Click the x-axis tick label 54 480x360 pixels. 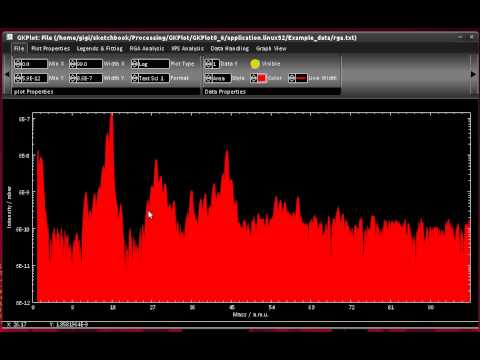pyautogui.click(x=272, y=308)
